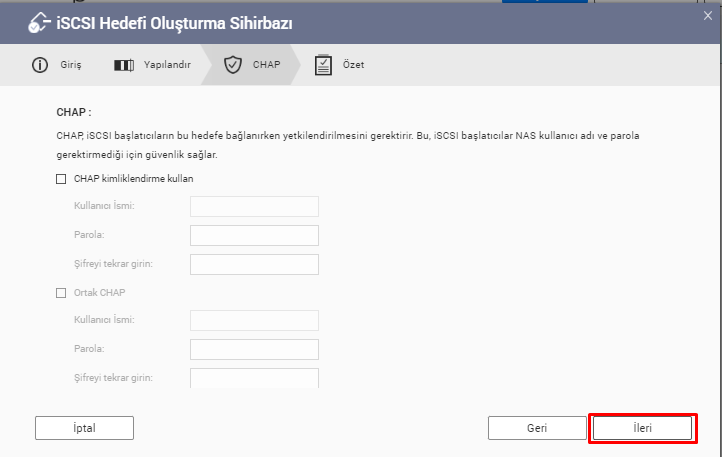Enable the Ortak CHAP checkbox

[x=61, y=293]
